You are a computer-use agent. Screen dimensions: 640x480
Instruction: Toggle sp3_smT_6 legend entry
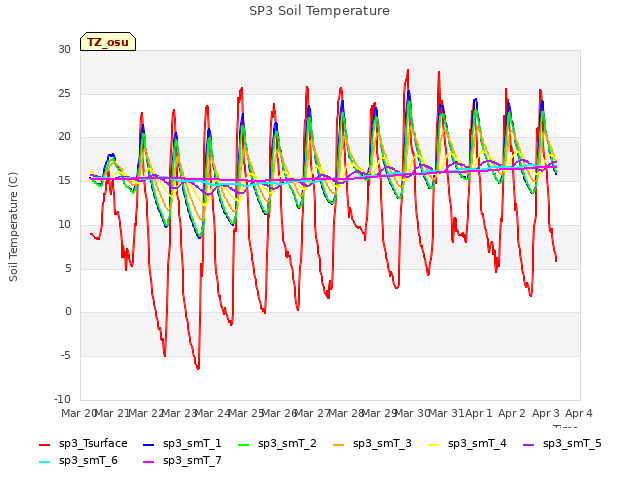78,461
